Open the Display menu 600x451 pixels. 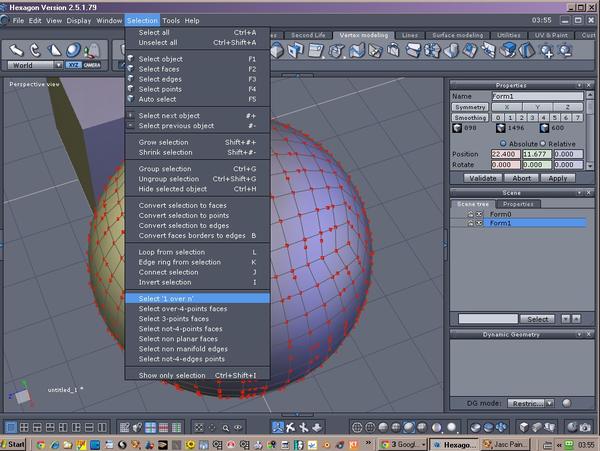(78, 21)
